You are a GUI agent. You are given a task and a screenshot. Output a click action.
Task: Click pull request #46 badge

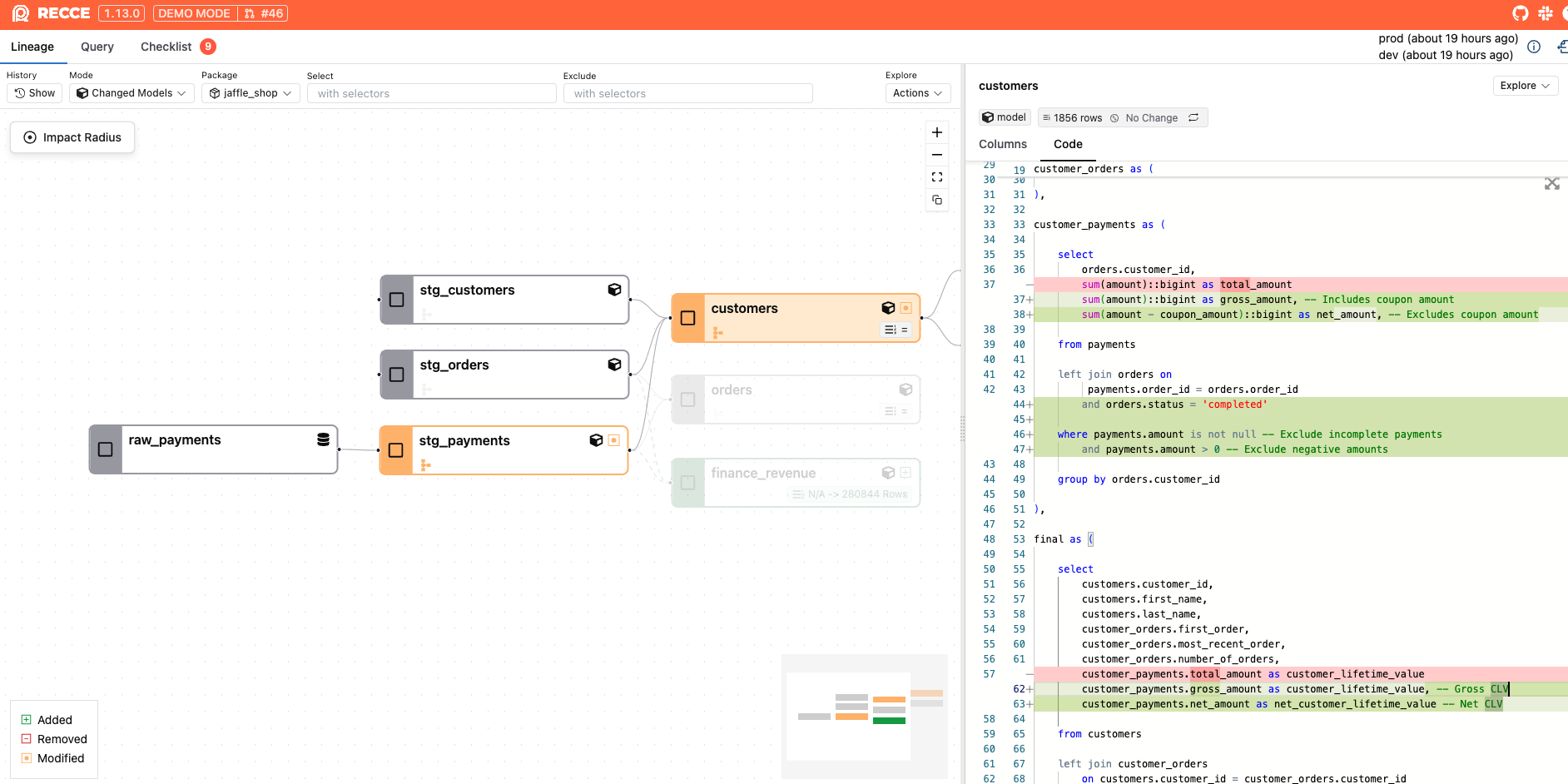(264, 13)
